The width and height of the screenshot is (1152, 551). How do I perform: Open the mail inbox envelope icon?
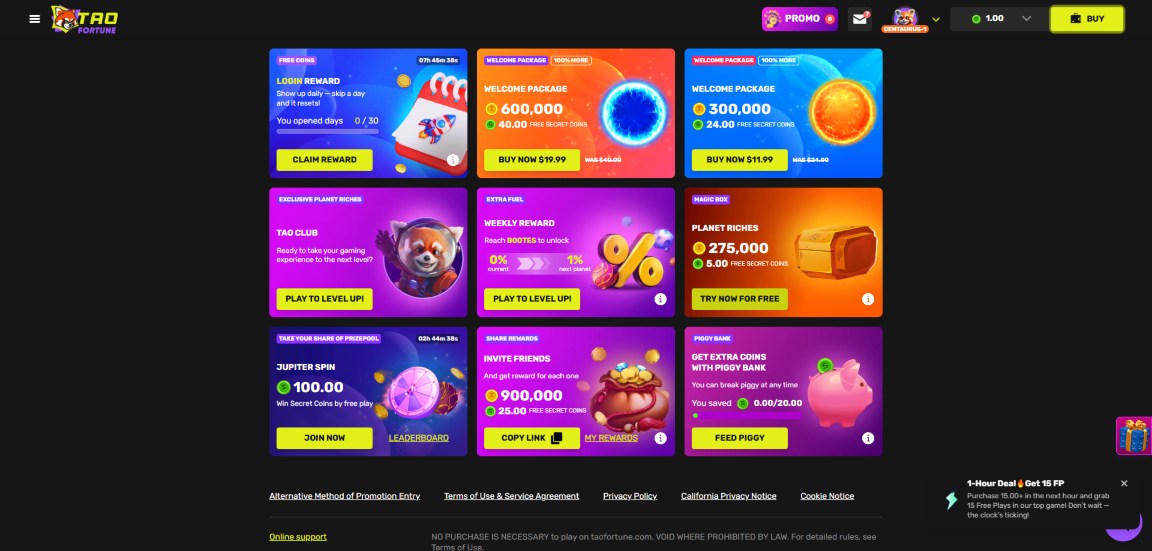point(860,18)
